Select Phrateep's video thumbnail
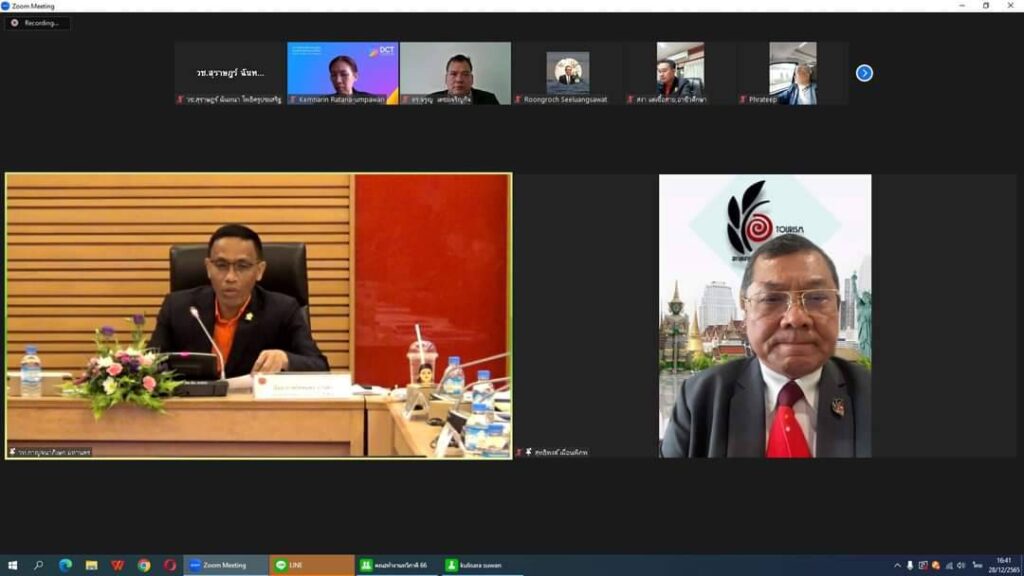This screenshot has height=576, width=1024. click(792, 72)
